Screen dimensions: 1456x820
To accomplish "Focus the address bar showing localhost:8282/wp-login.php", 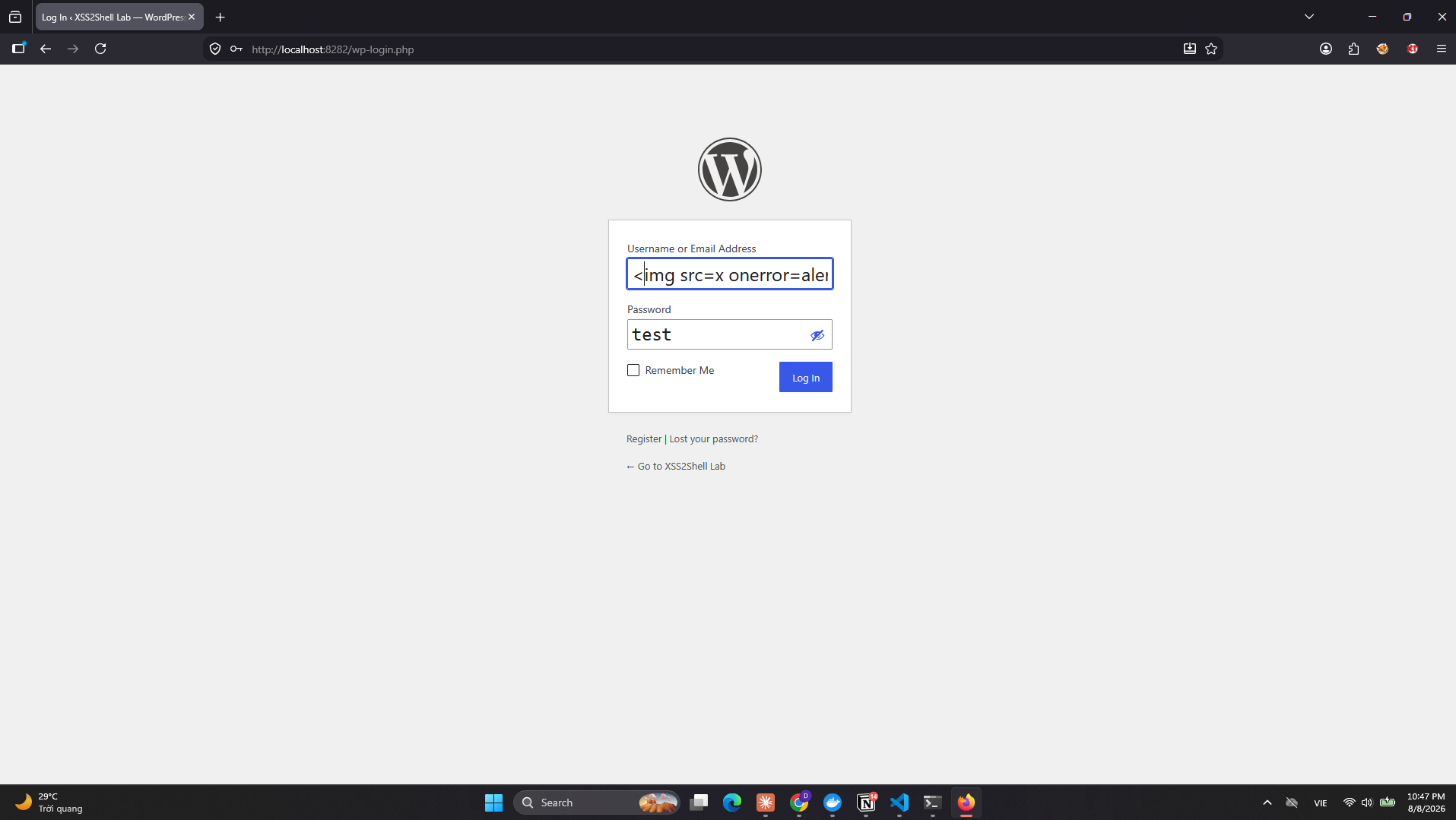I will 712,49.
